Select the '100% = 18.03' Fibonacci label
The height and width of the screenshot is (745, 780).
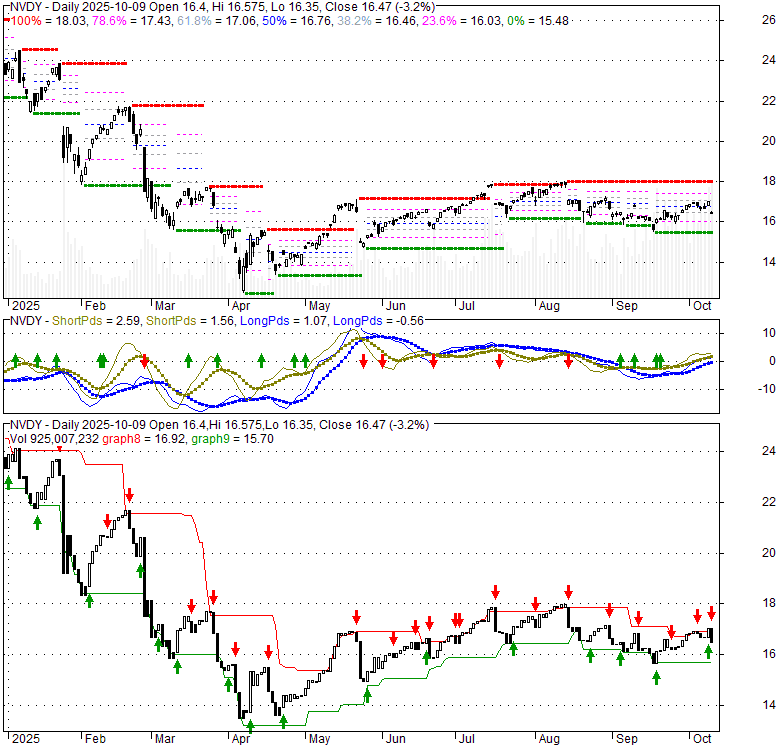(x=48, y=21)
